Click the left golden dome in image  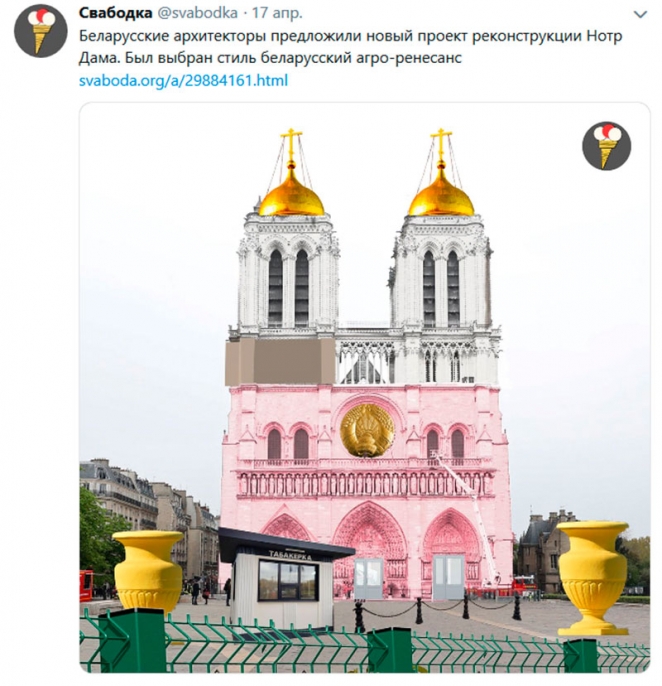pyautogui.click(x=291, y=194)
